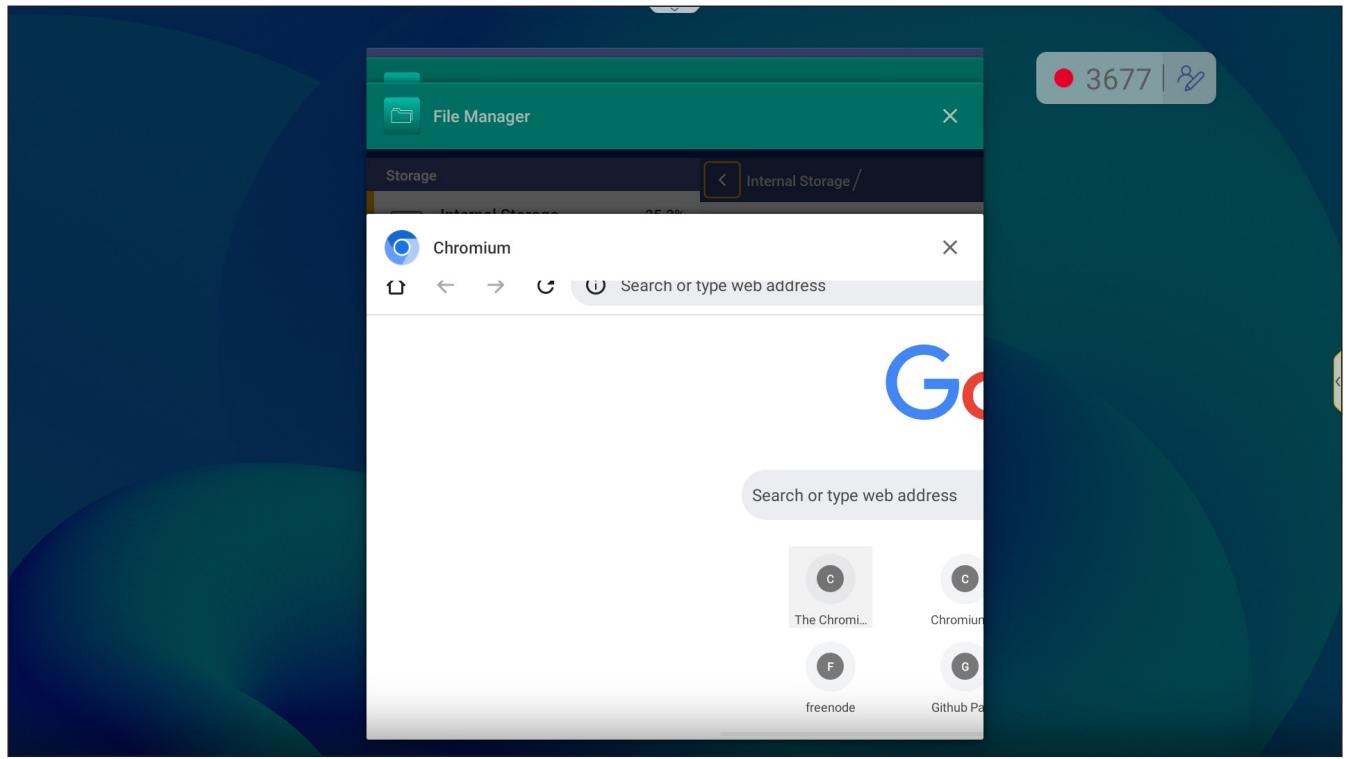Viewport: 1346px width, 759px height.
Task: Close the Chromium recent app card
Action: tap(950, 248)
